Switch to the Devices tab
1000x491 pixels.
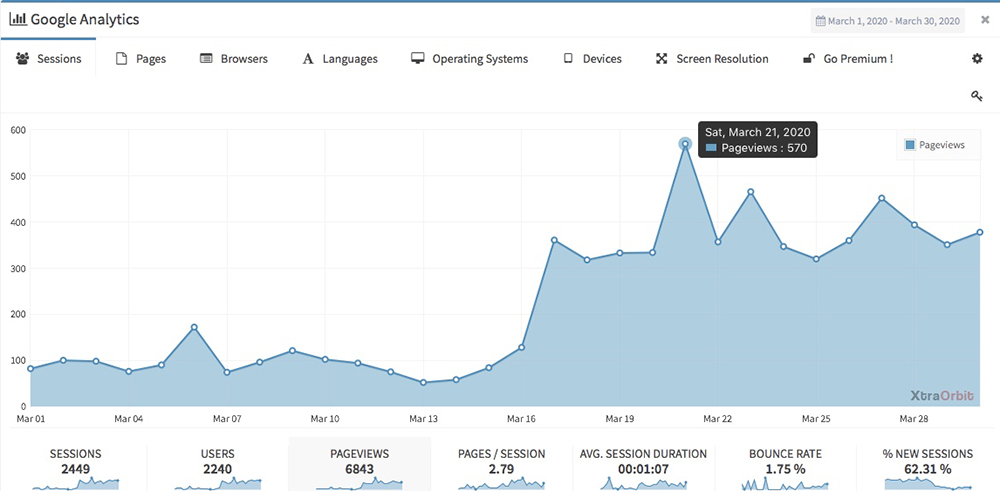point(592,59)
